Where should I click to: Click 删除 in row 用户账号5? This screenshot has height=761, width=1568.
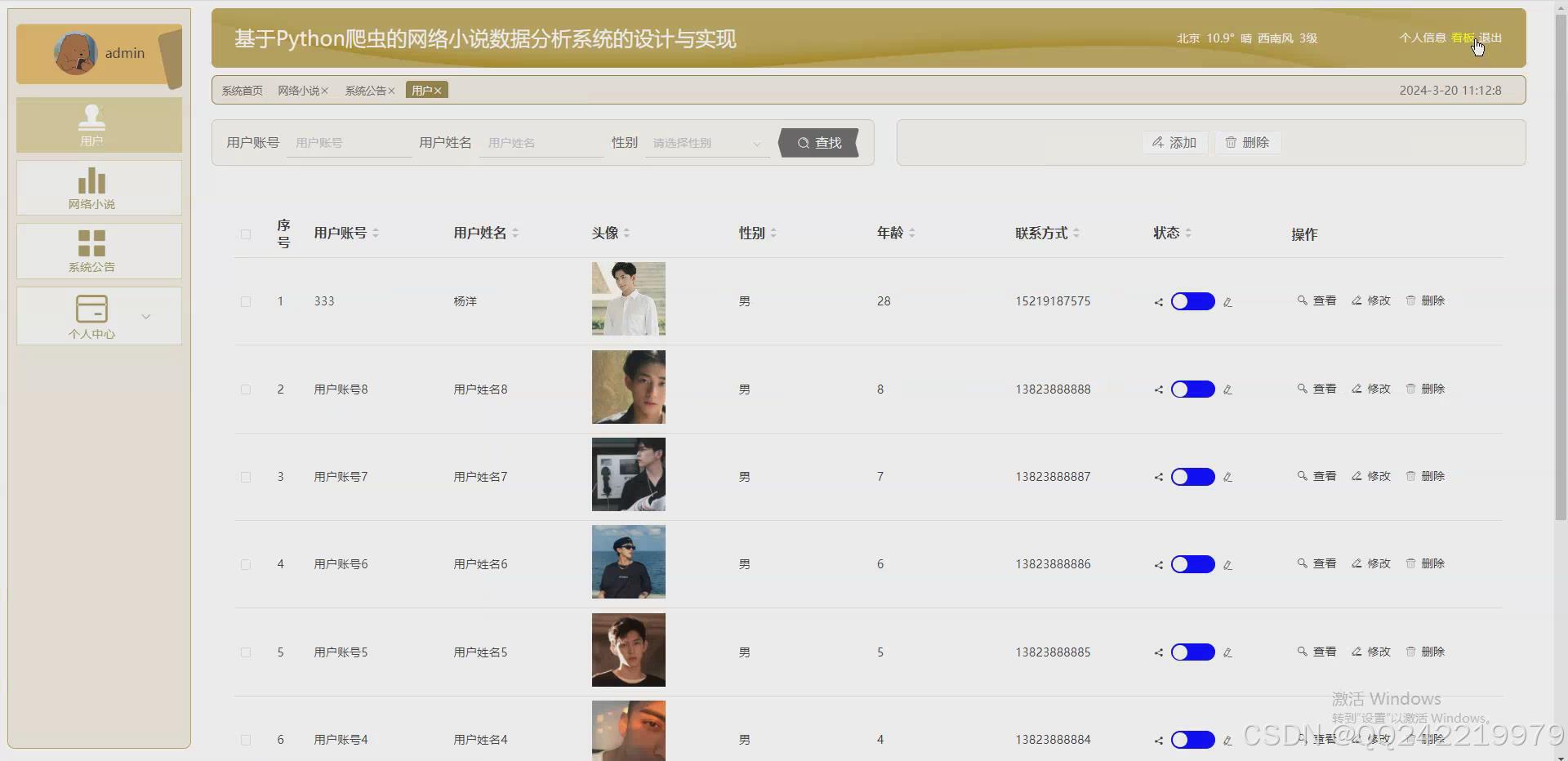[x=1425, y=652]
